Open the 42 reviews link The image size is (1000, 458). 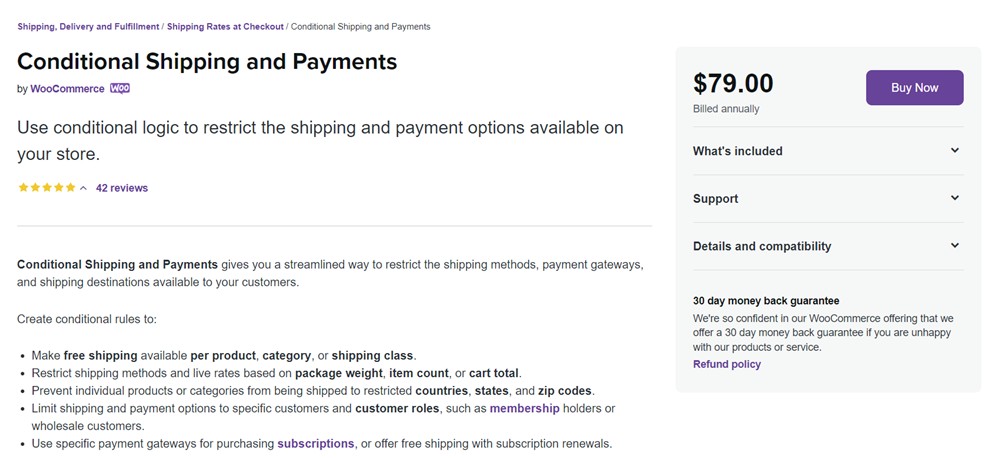point(122,188)
